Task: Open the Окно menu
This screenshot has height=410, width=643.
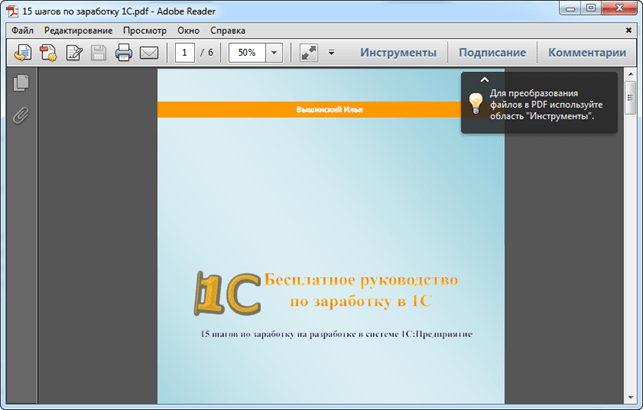Action: click(x=188, y=31)
